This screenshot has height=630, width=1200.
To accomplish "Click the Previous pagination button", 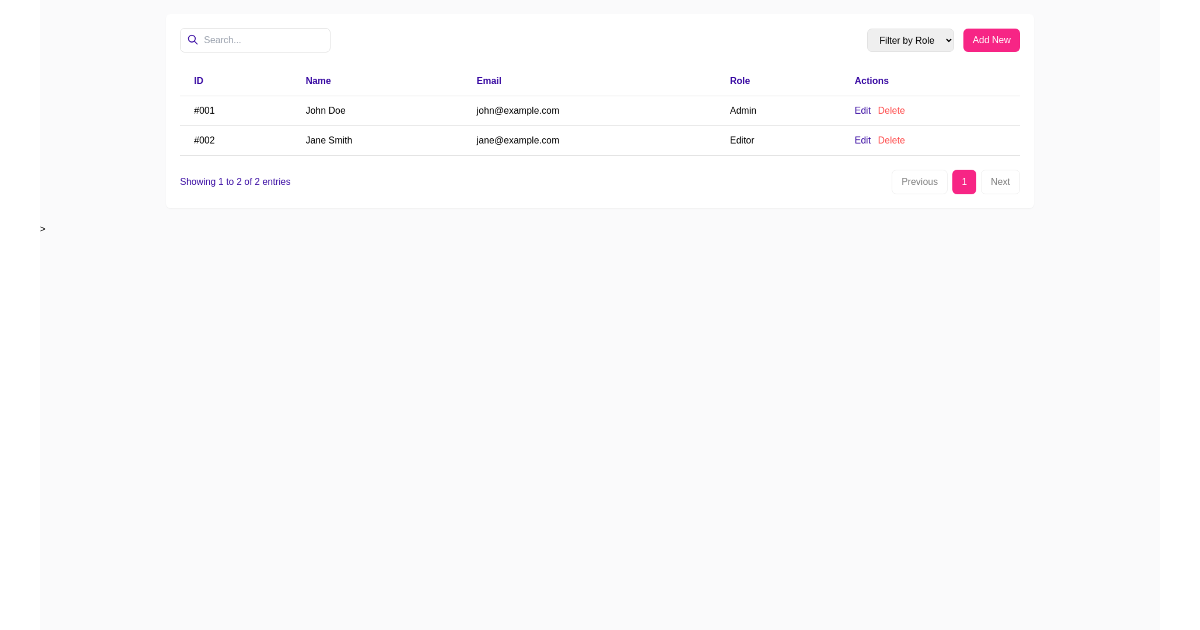I will (x=918, y=182).
